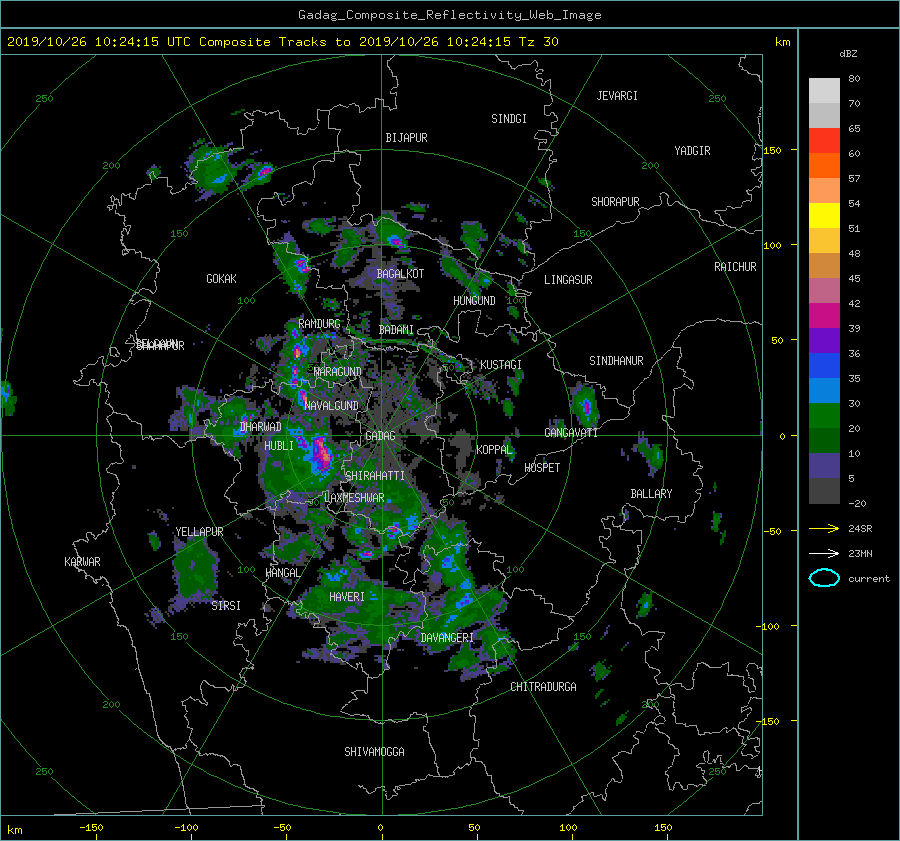Click the 39 dBZ purple swatch
900x841 pixels.
(x=824, y=340)
